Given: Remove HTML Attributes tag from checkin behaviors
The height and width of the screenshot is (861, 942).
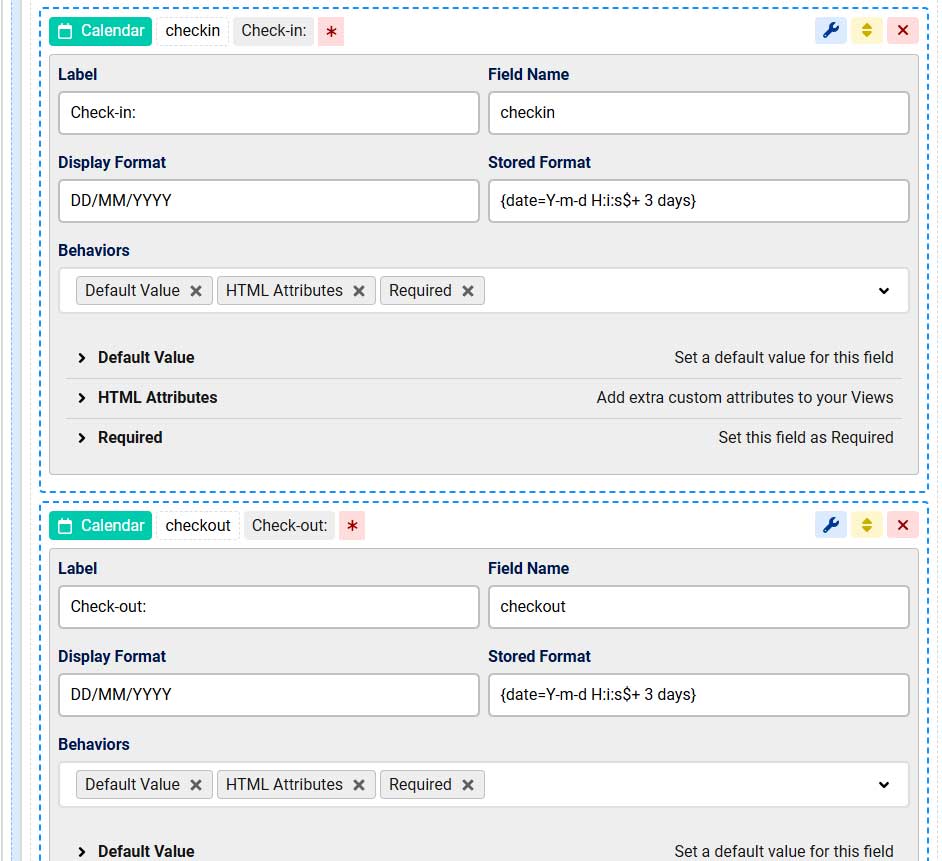Looking at the screenshot, I should [359, 291].
